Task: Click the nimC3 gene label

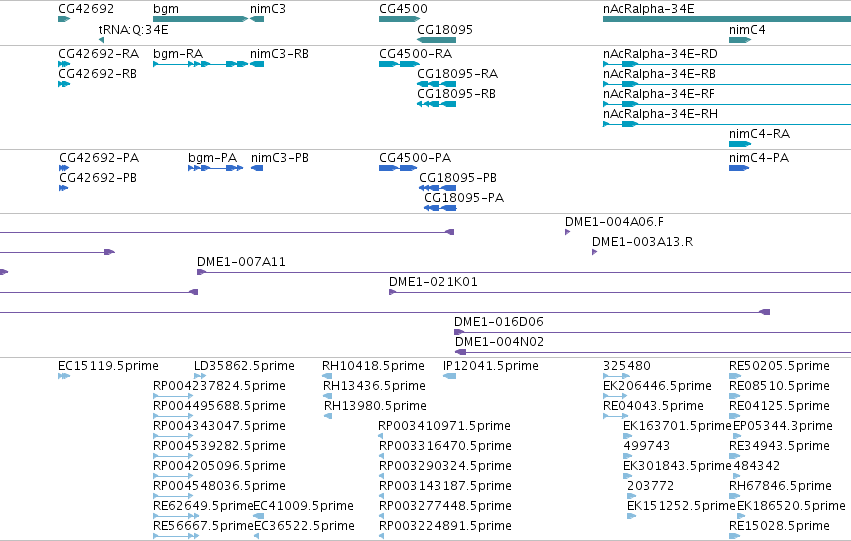Action: click(268, 9)
